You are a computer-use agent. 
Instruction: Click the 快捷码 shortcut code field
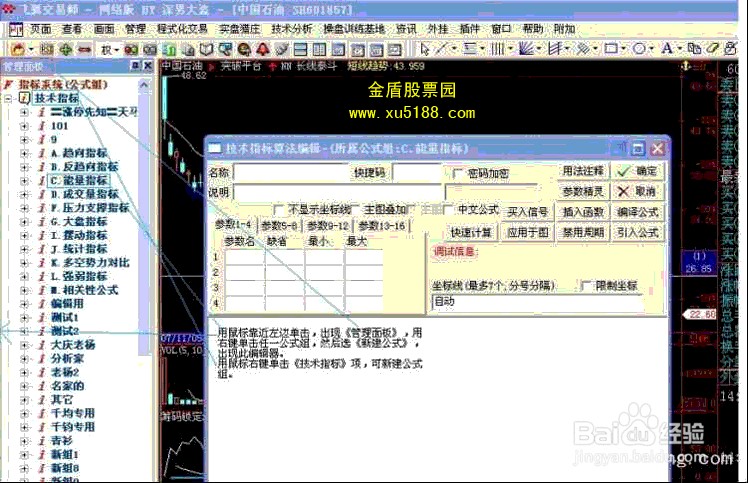point(417,173)
